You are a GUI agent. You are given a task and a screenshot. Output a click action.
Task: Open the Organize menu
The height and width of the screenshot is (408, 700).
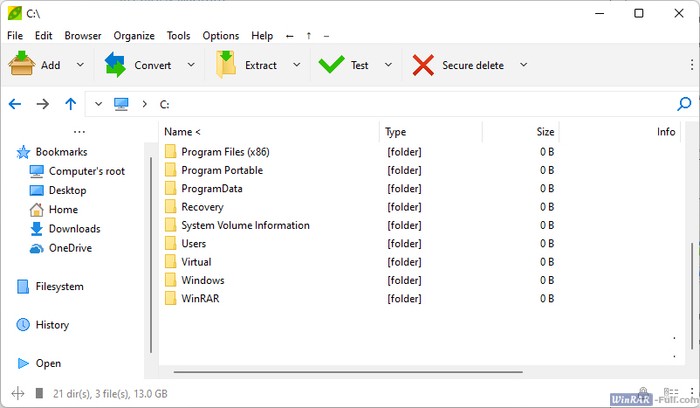click(x=134, y=36)
